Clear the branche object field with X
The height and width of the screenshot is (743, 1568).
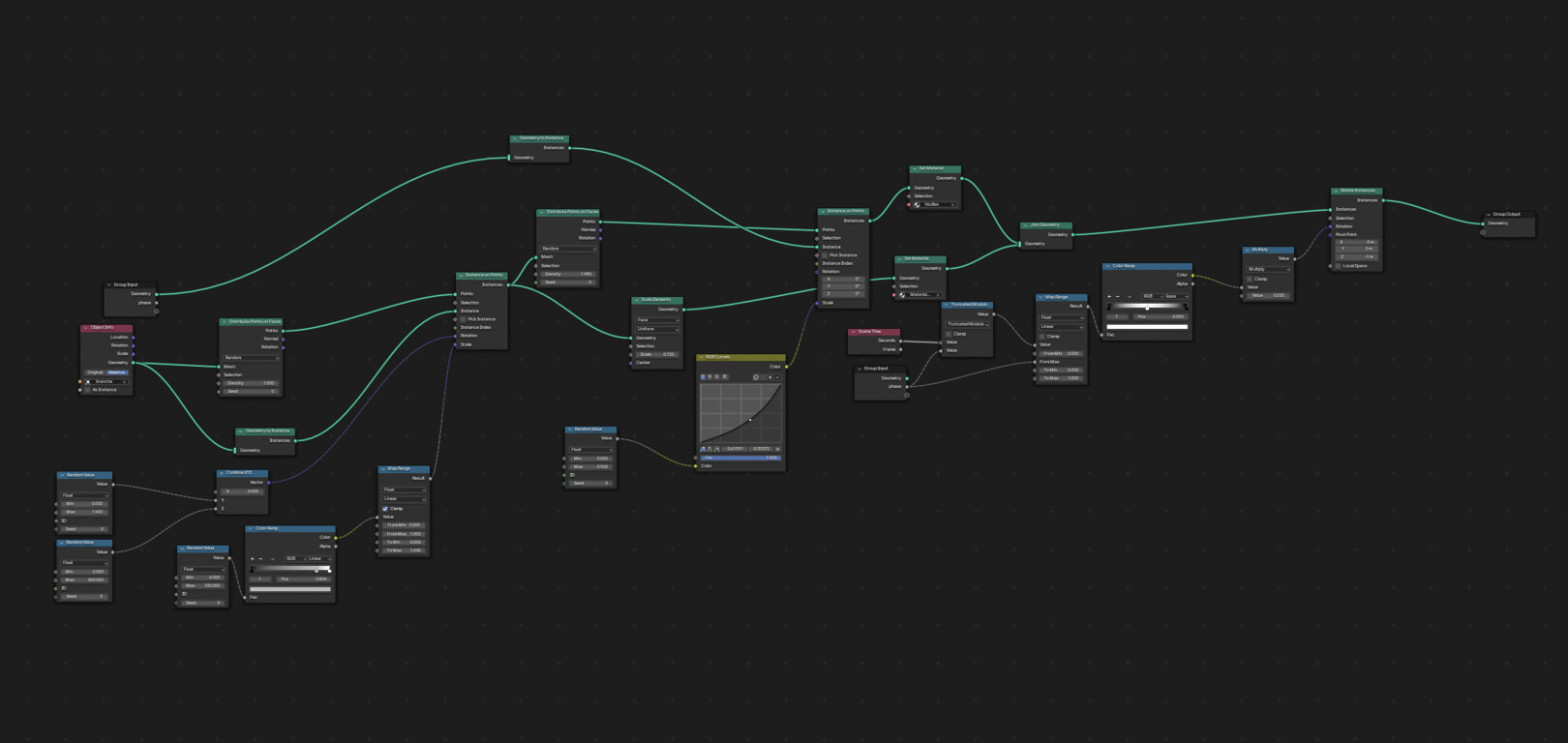pyautogui.click(x=124, y=381)
